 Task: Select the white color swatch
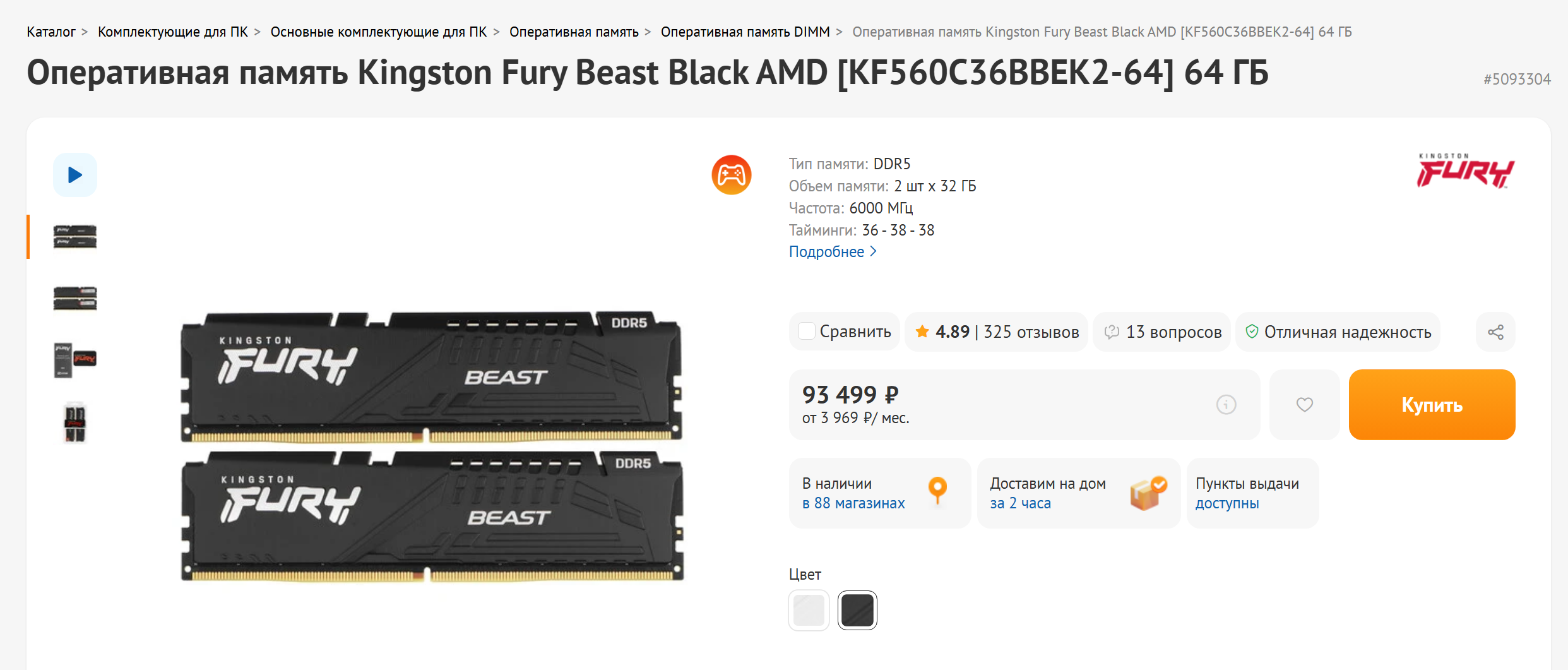pos(809,611)
